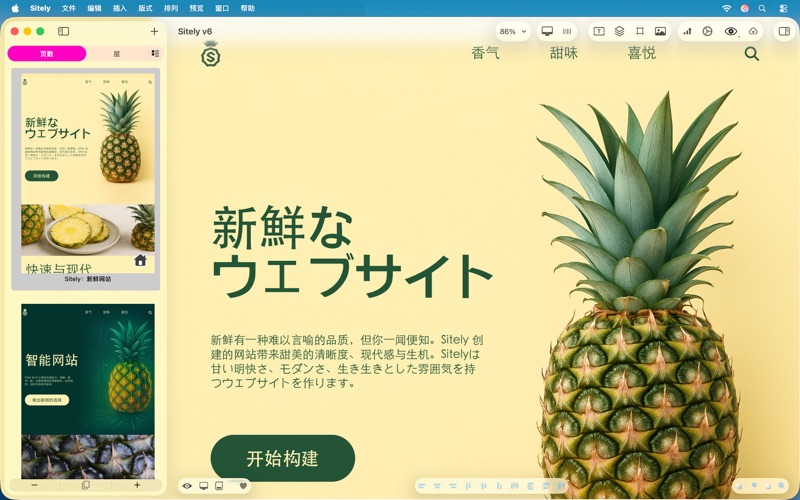Click the search magnifier on the page

(x=752, y=54)
